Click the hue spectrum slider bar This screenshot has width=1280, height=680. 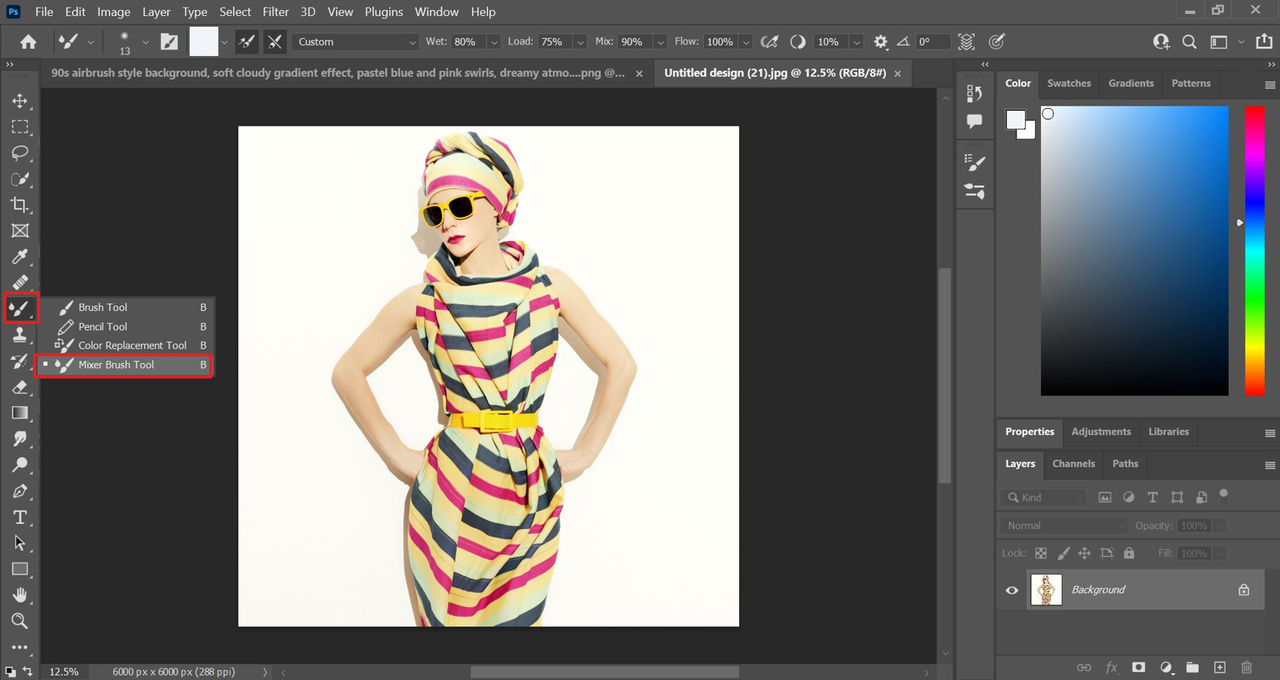tap(1254, 250)
